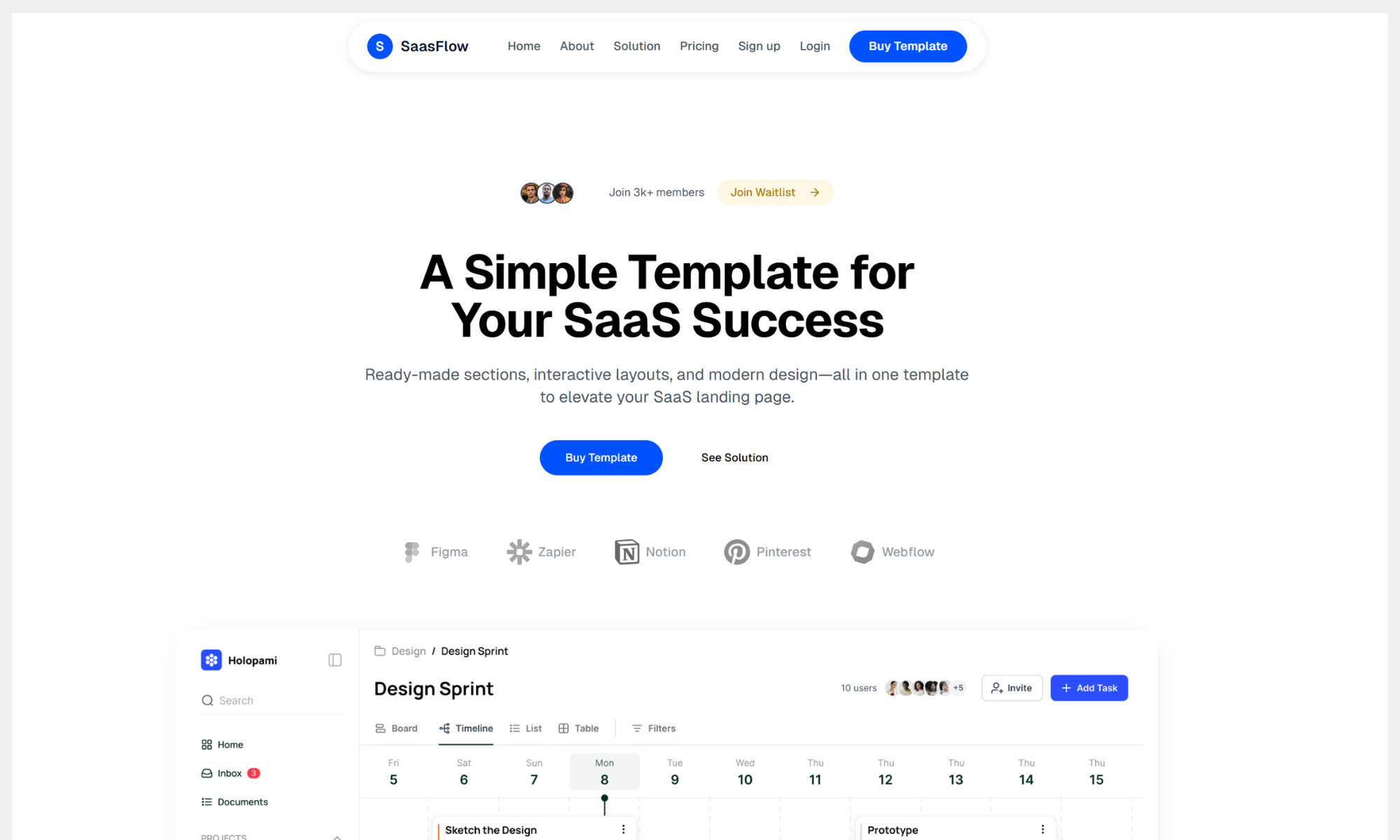Viewport: 1400px width, 840px height.
Task: Switch to the Board tab
Action: point(397,727)
